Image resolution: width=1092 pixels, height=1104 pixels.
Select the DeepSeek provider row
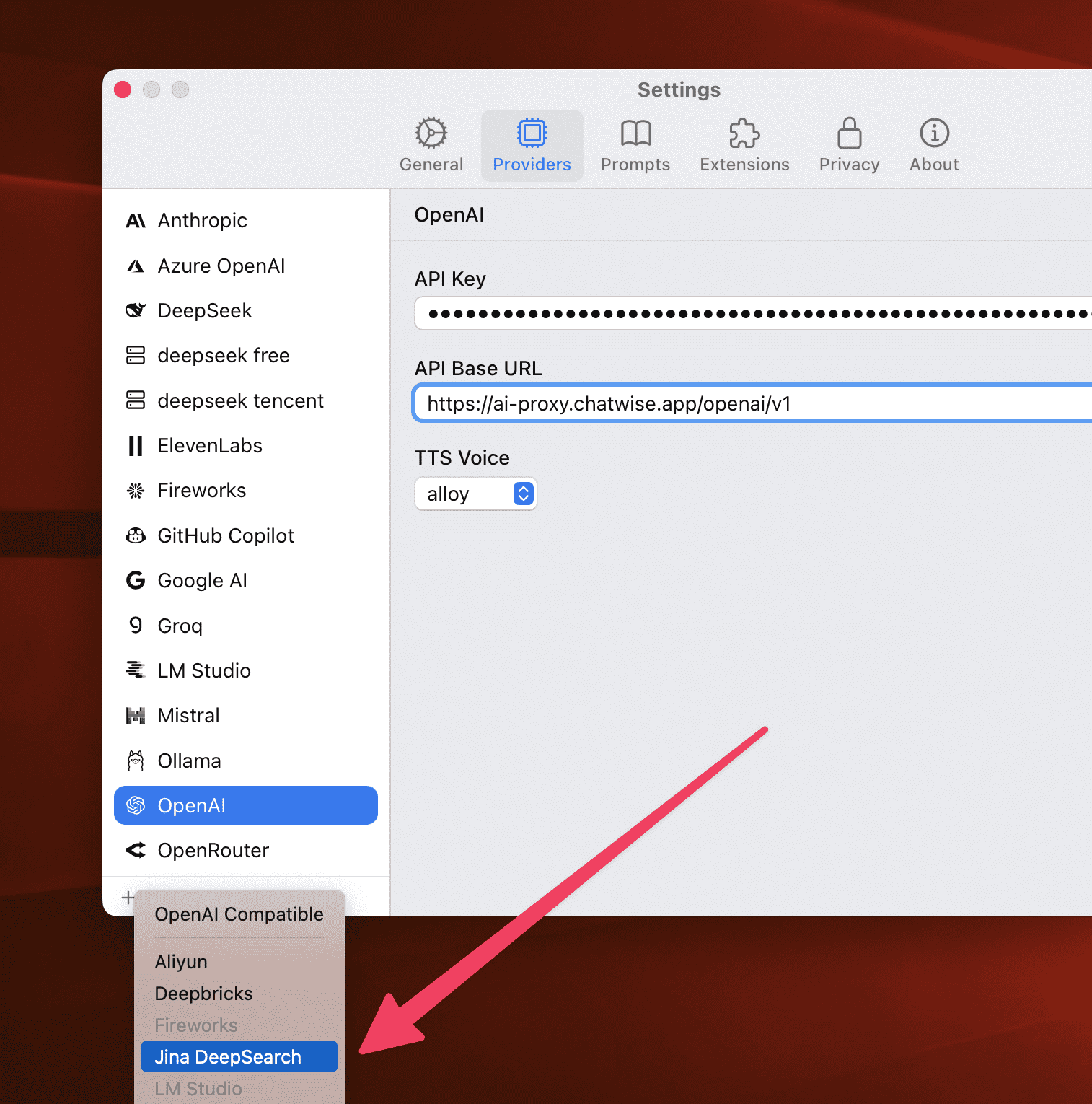tap(246, 311)
